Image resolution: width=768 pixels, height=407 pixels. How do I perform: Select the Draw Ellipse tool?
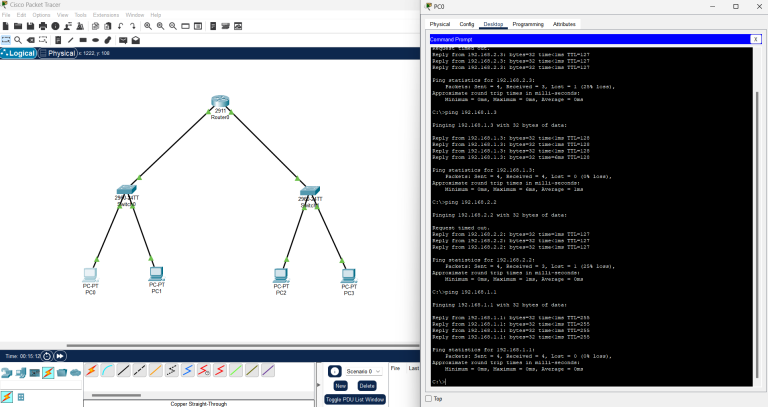(x=96, y=40)
